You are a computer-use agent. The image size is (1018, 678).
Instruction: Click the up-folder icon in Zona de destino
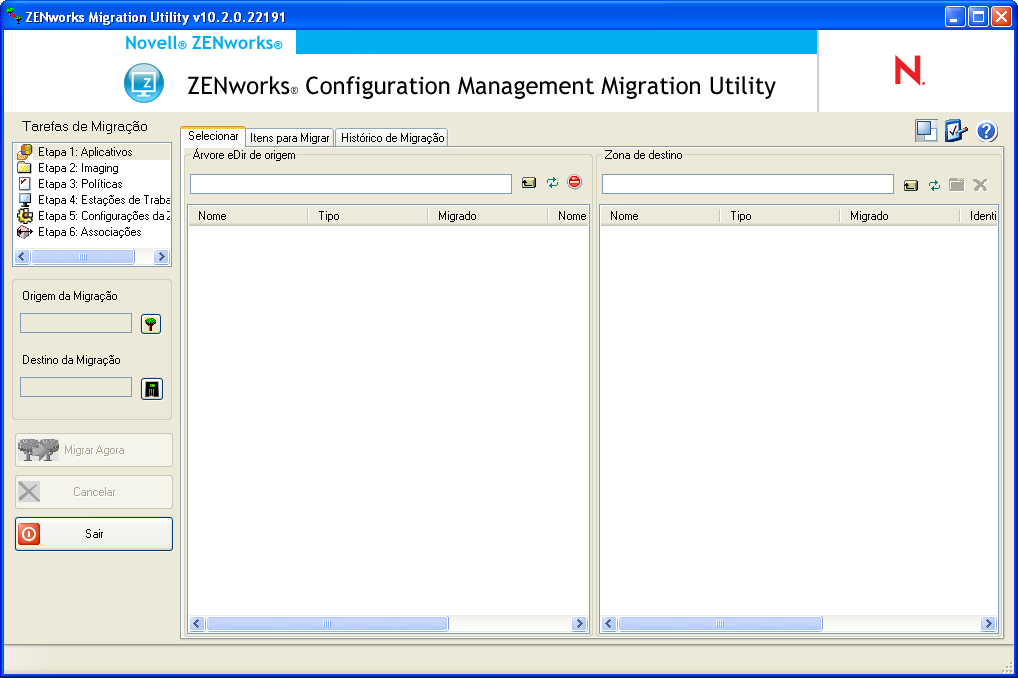click(x=911, y=185)
